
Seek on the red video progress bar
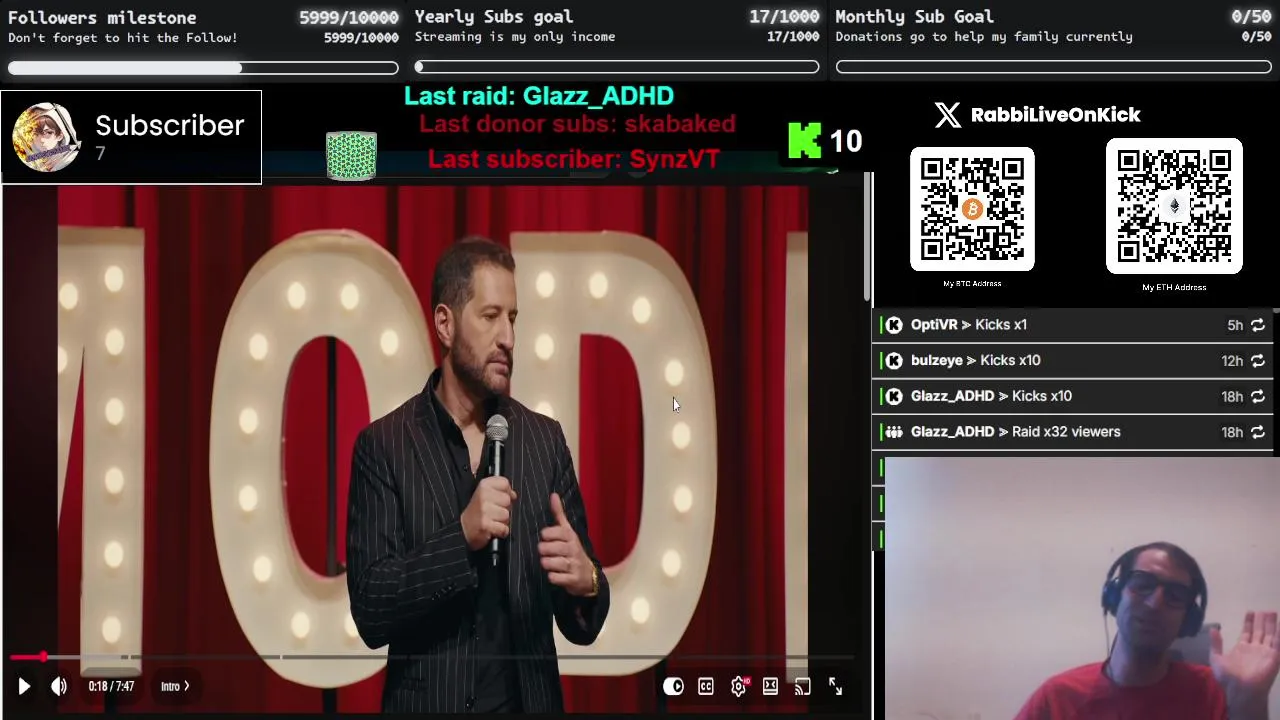(x=430, y=657)
